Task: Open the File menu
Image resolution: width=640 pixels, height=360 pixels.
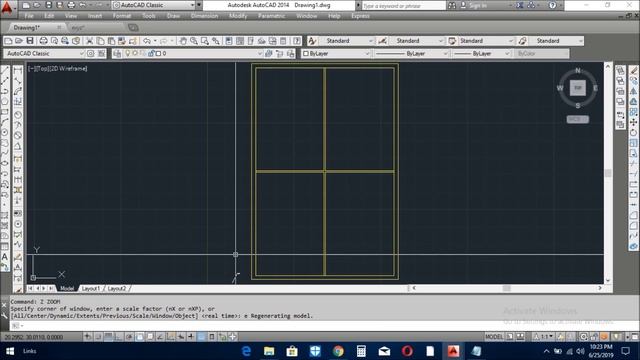Action: click(29, 16)
